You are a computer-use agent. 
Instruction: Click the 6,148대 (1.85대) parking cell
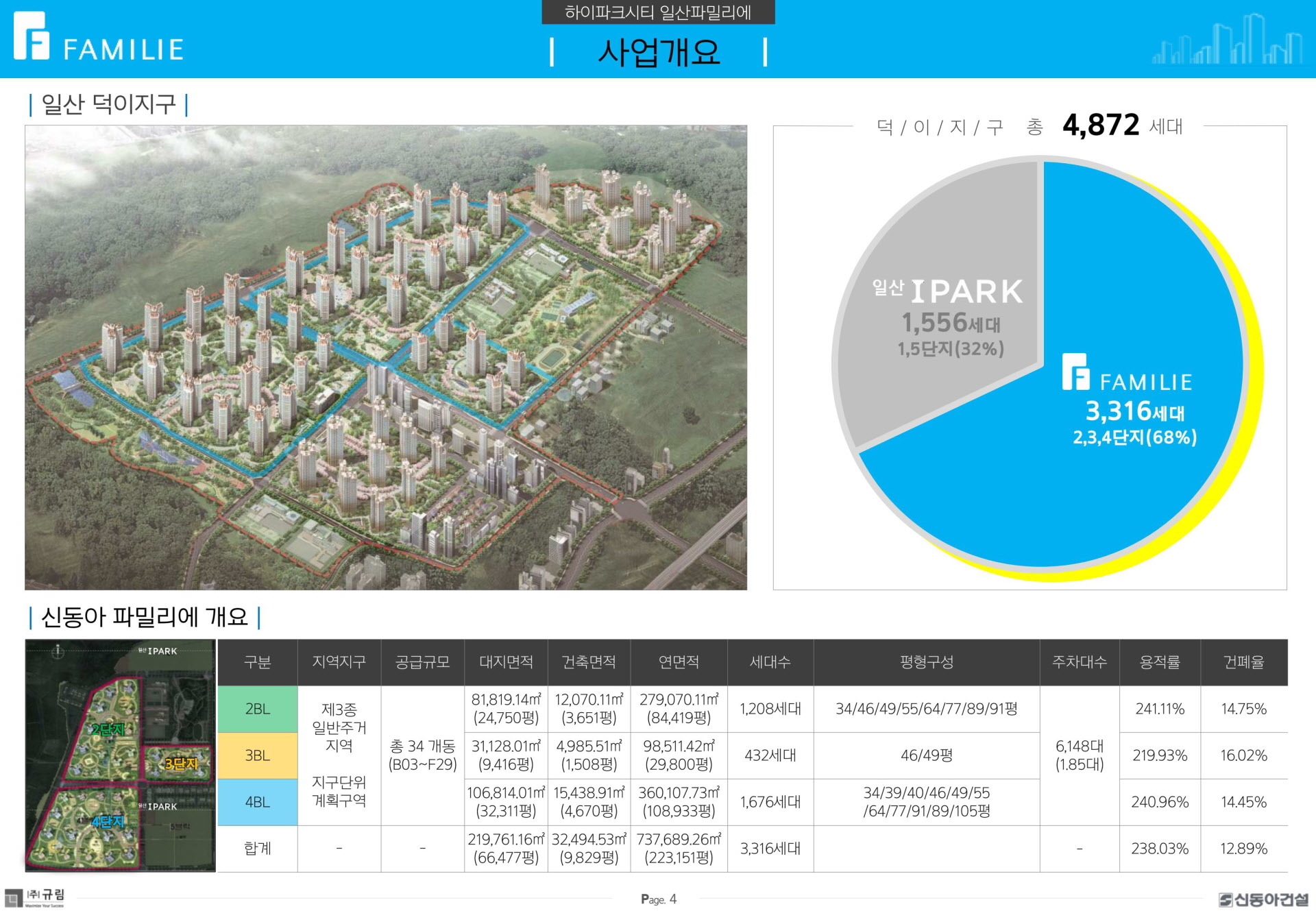1080,755
